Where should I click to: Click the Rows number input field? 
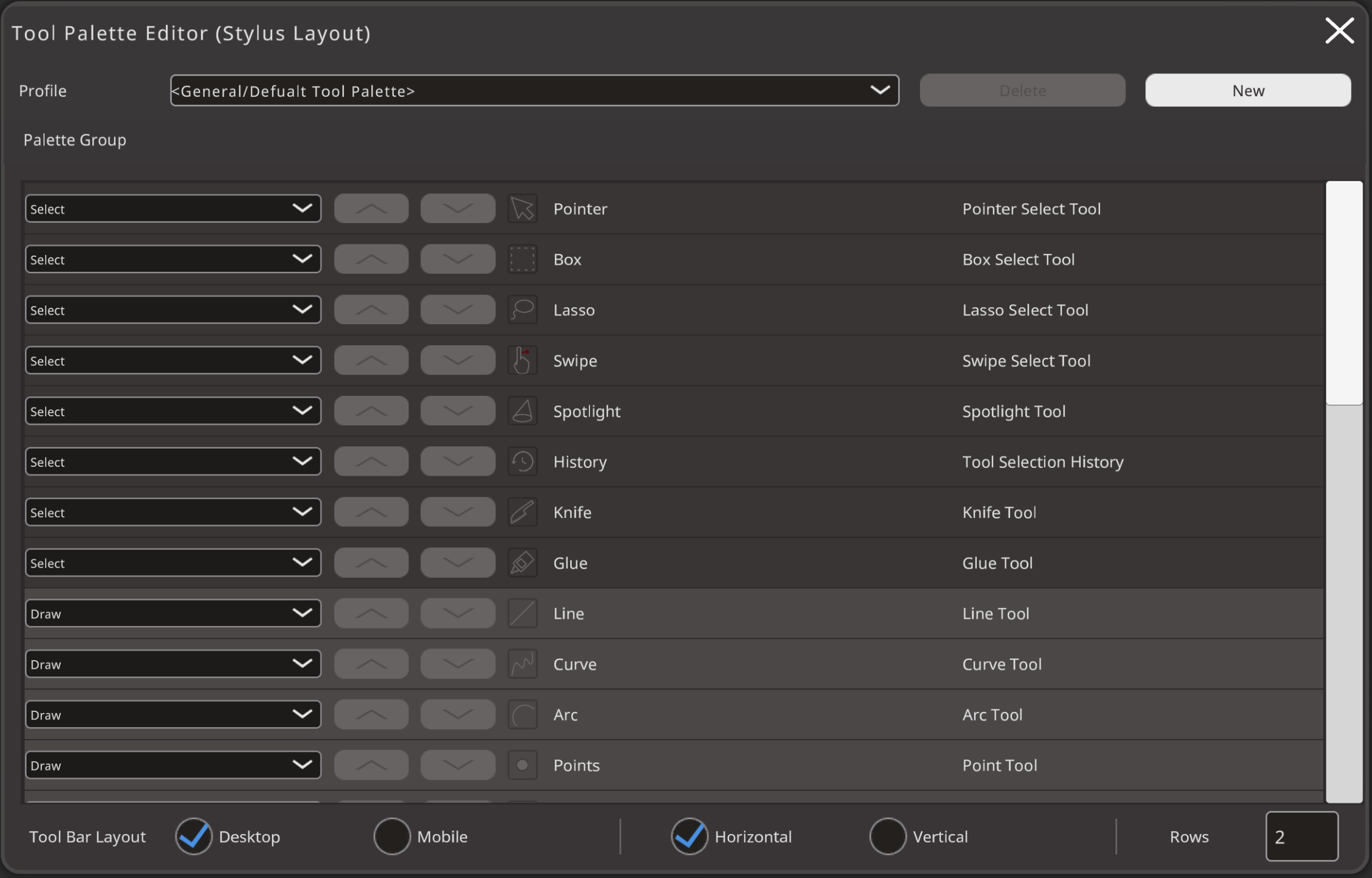1301,836
